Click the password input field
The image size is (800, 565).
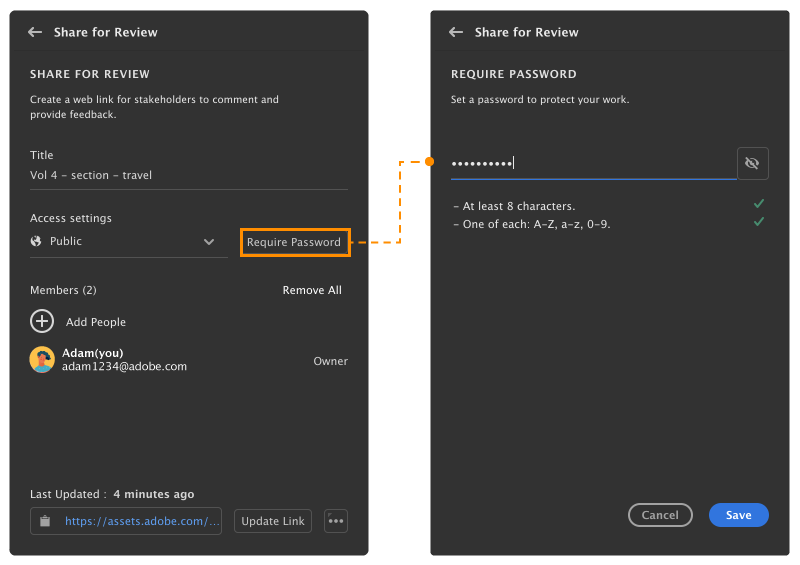(592, 164)
